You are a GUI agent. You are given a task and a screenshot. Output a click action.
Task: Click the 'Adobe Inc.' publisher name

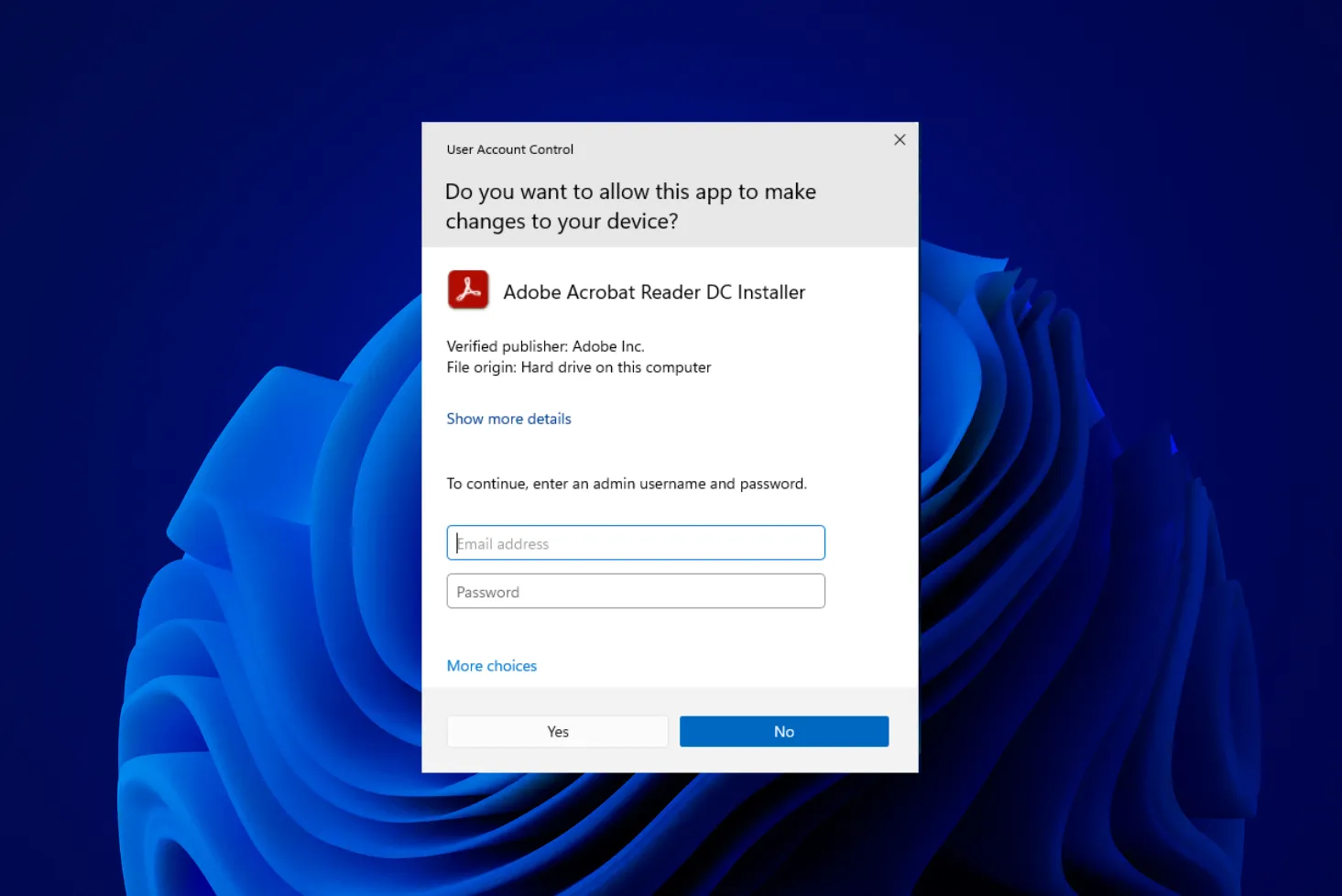click(x=608, y=346)
